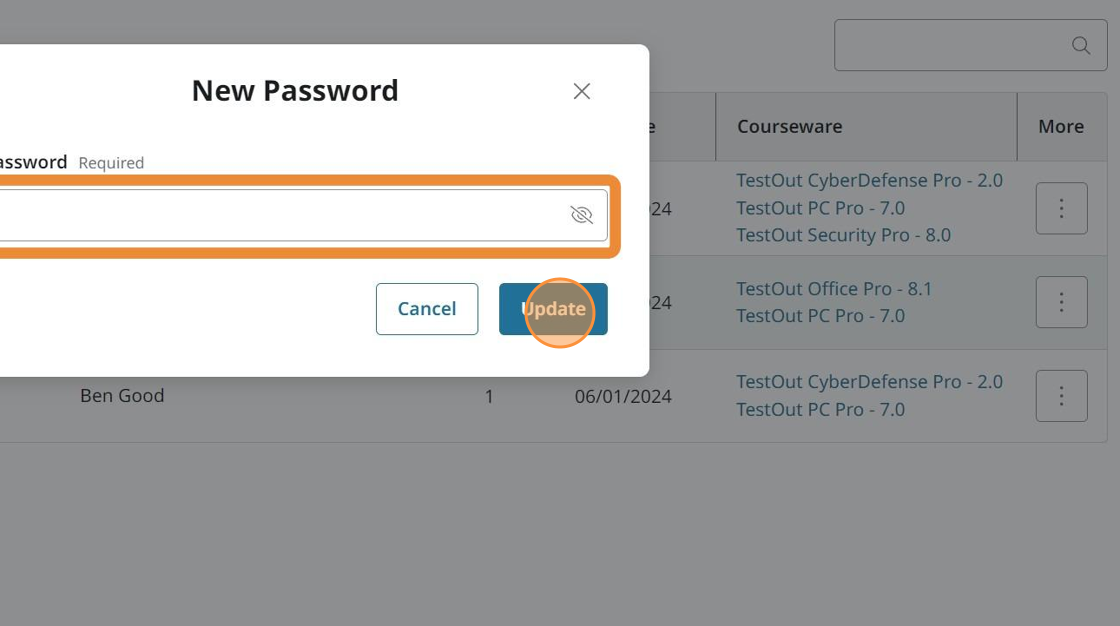Image resolution: width=1120 pixels, height=626 pixels.
Task: Close the New Password dialog
Action: (x=582, y=91)
